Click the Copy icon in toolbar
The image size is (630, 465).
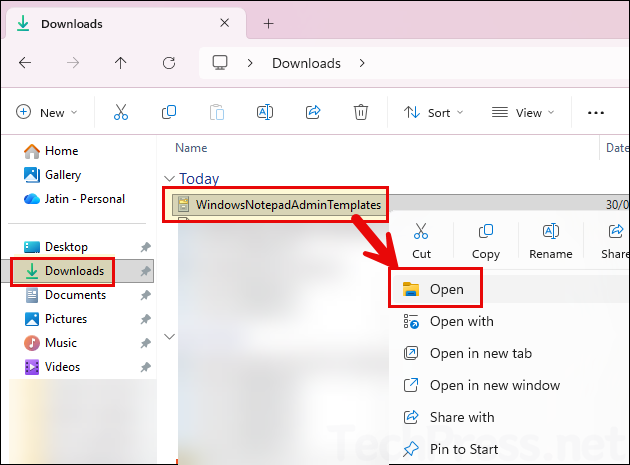tap(168, 113)
